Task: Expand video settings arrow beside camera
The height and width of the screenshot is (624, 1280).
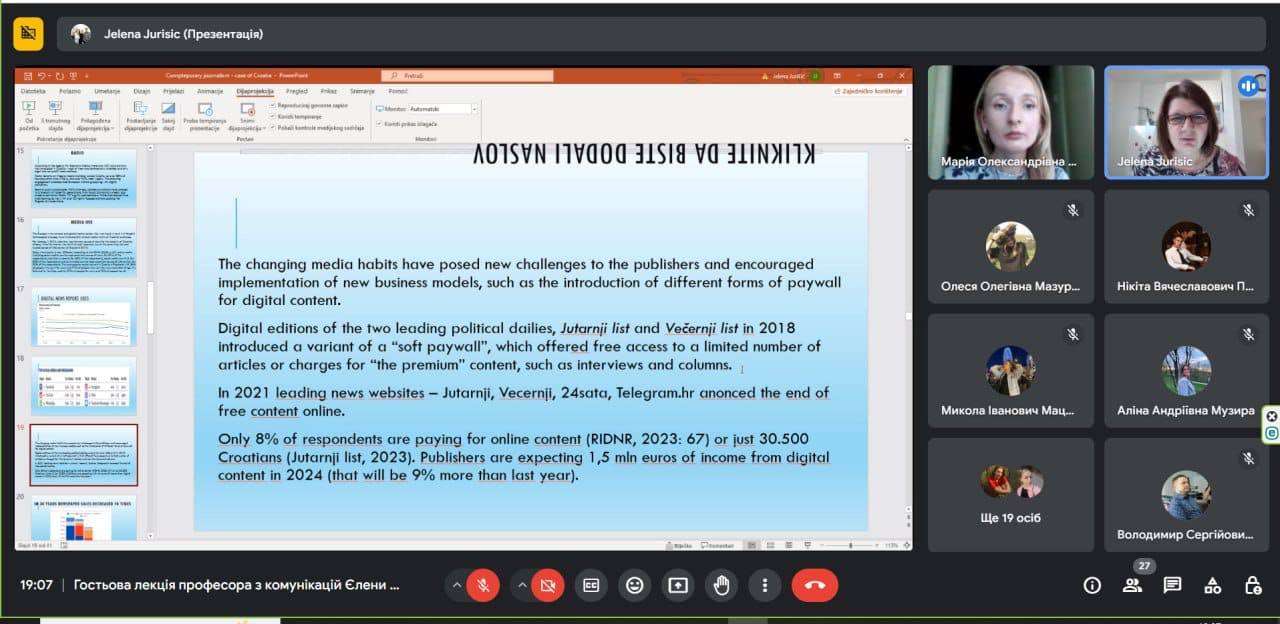Action: 520,585
